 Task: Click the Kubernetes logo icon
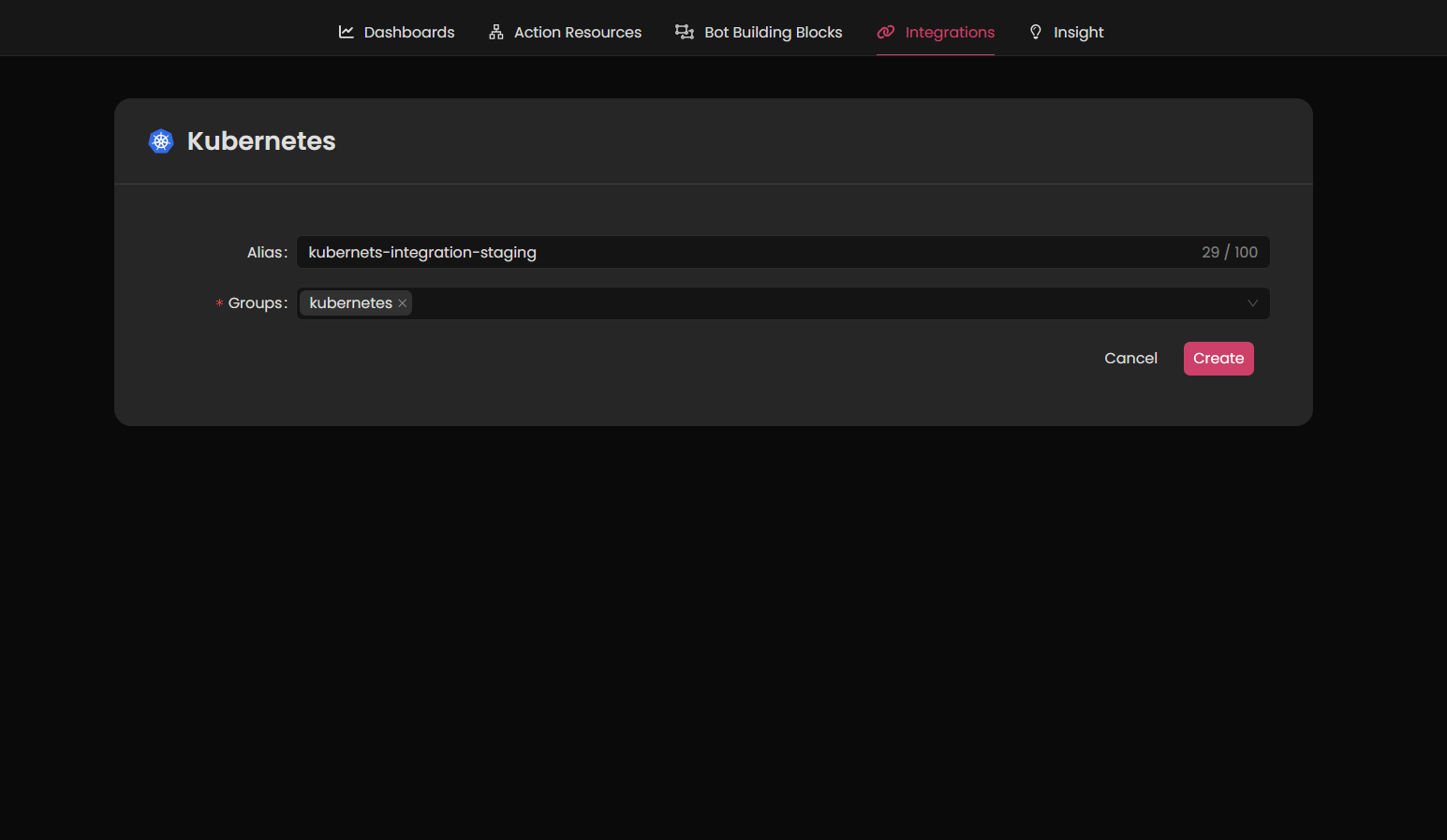(161, 141)
